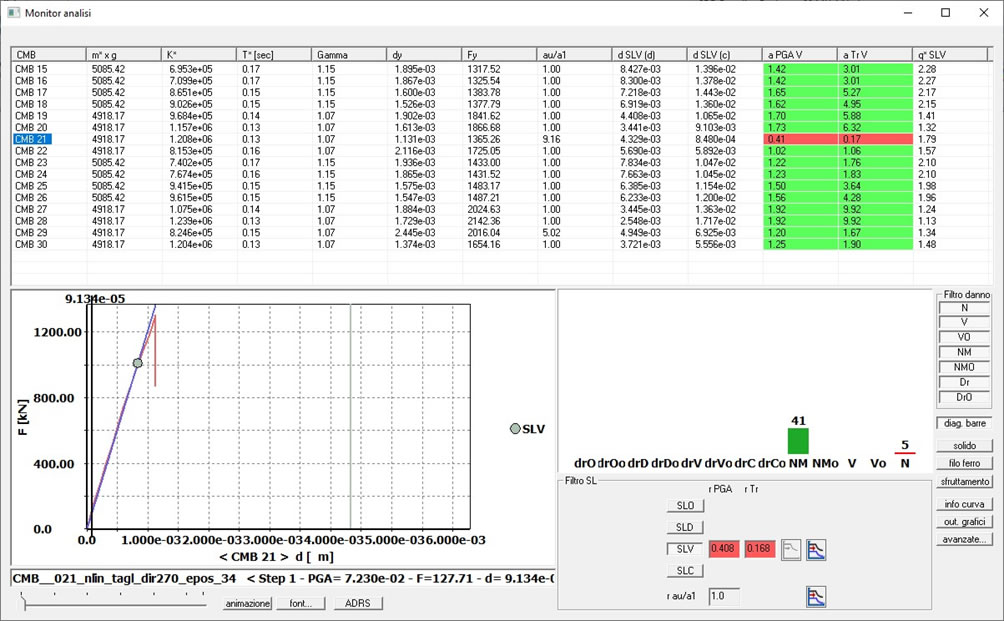The width and height of the screenshot is (1004, 621).
Task: Click the red a PGA V cell 0.41
Action: pyautogui.click(x=800, y=139)
